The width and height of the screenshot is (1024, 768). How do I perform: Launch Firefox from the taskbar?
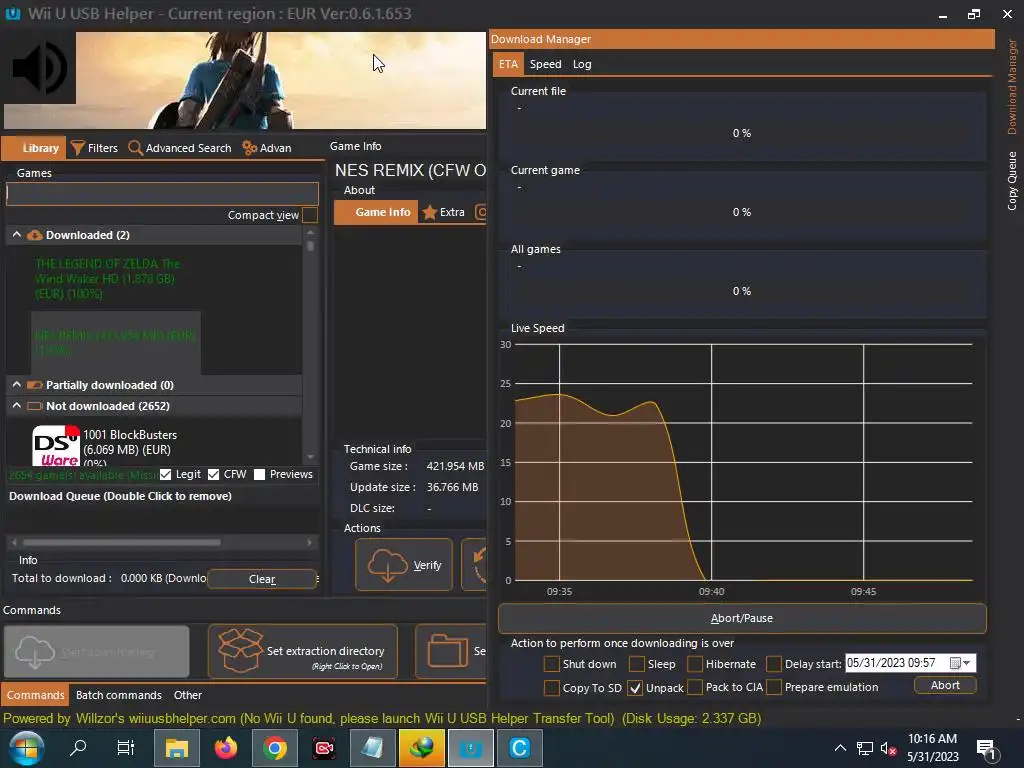[226, 748]
